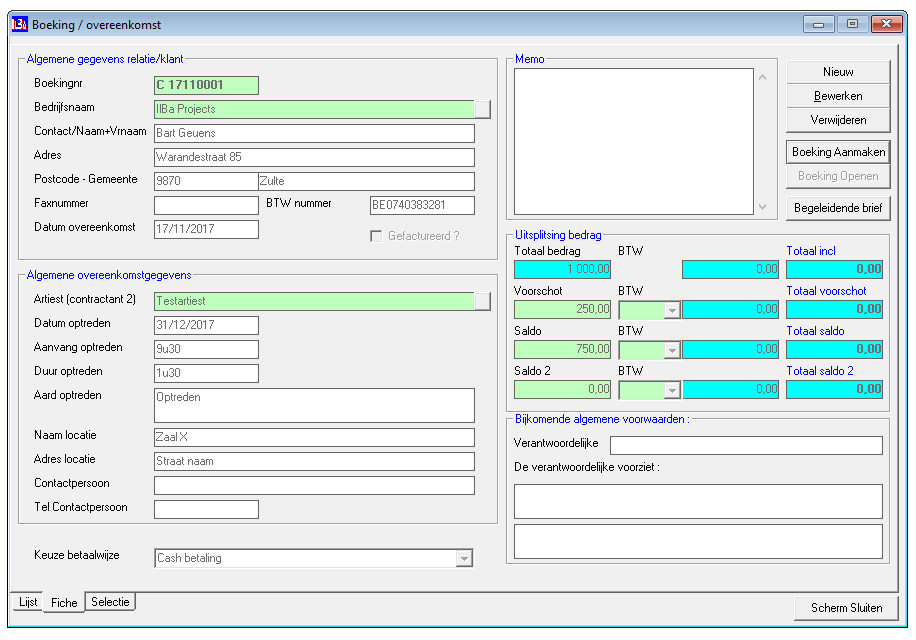Click the Contact/Naam+Vrnaam field
The width and height of the screenshot is (916, 640).
314,133
